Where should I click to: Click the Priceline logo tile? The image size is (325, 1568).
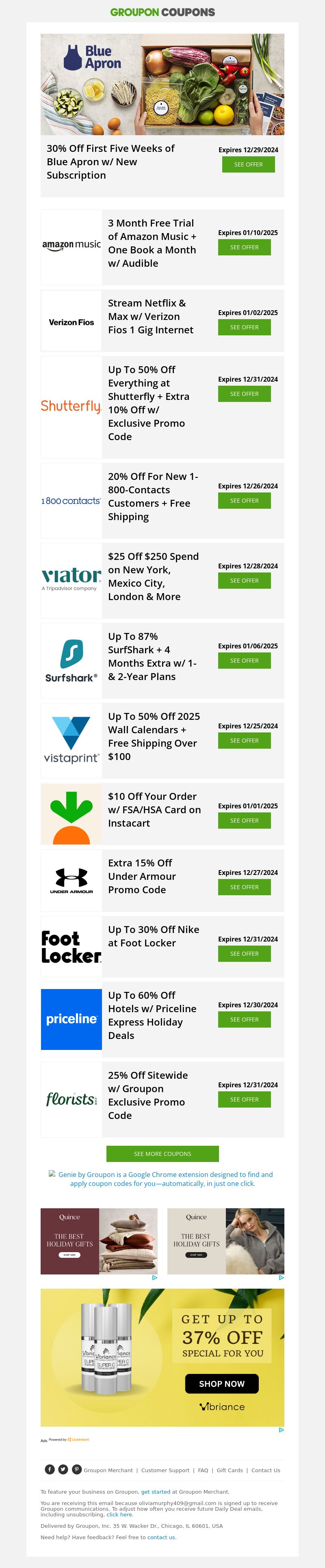[x=71, y=1019]
